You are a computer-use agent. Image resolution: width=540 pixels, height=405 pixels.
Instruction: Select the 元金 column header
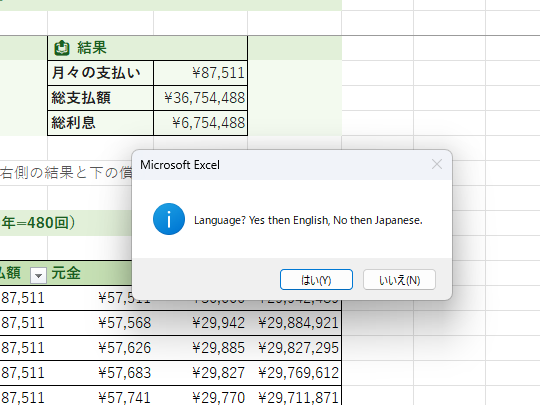coord(90,273)
